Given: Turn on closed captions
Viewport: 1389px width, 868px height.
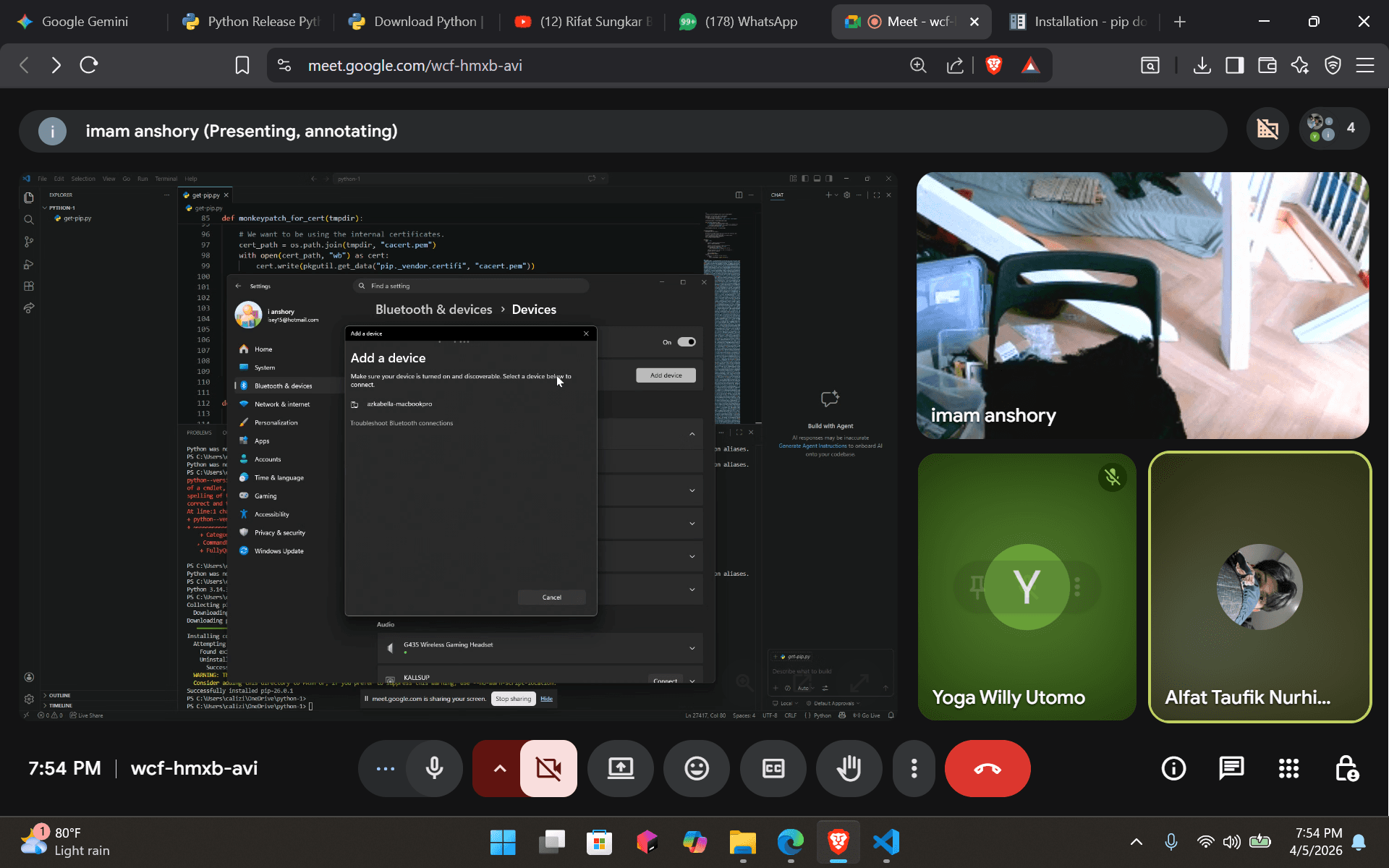Looking at the screenshot, I should coord(773,768).
